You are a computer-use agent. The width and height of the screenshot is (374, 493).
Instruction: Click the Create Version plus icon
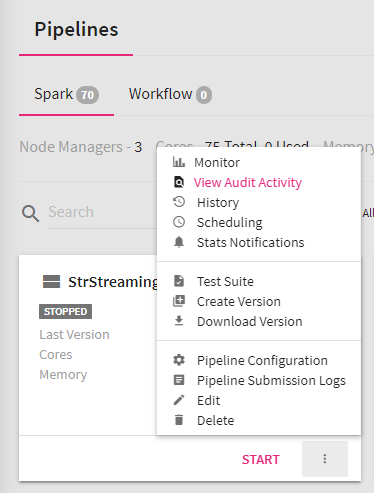tap(179, 301)
